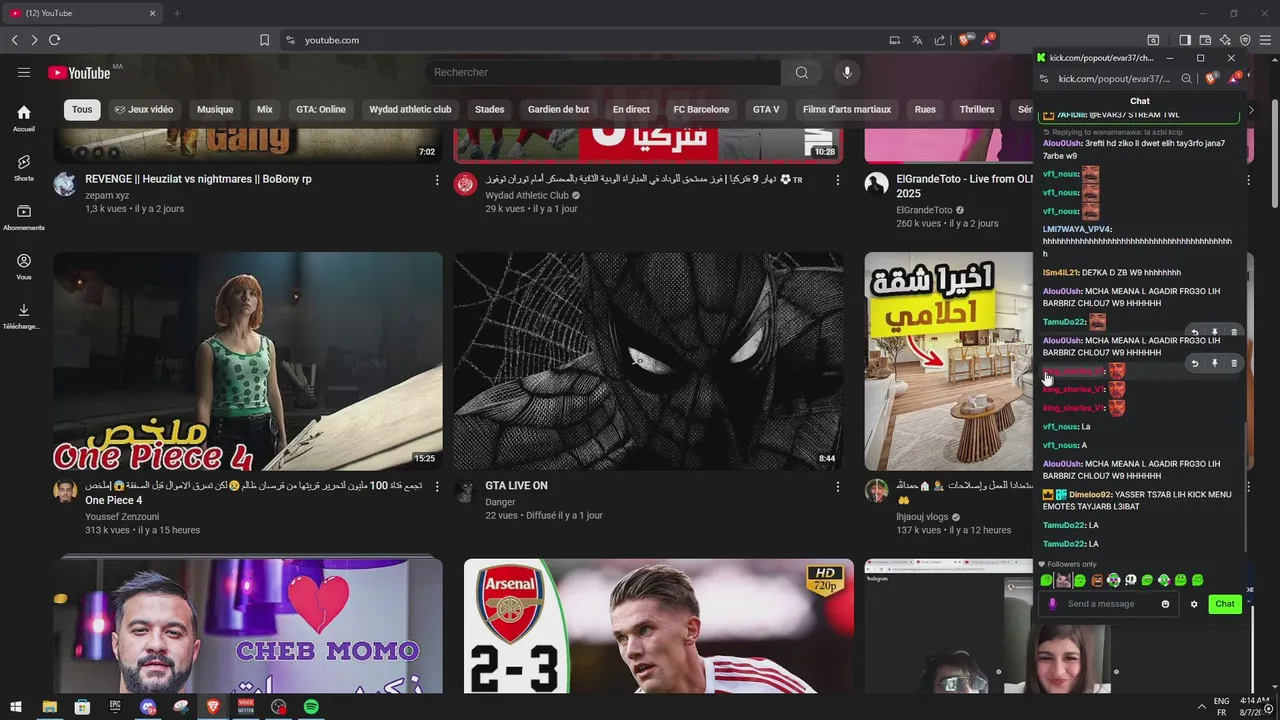Viewport: 1280px width, 720px height.
Task: Click the search magnifier button
Action: pos(801,72)
